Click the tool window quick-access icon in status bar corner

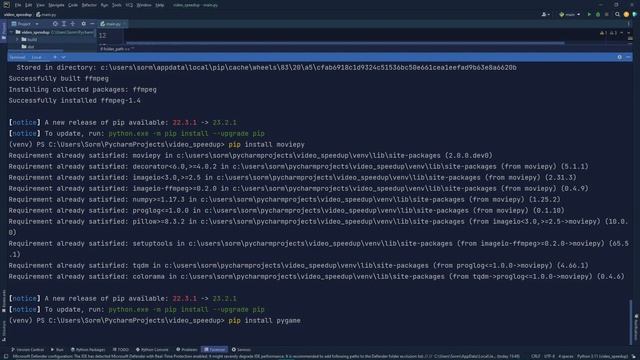(5, 356)
